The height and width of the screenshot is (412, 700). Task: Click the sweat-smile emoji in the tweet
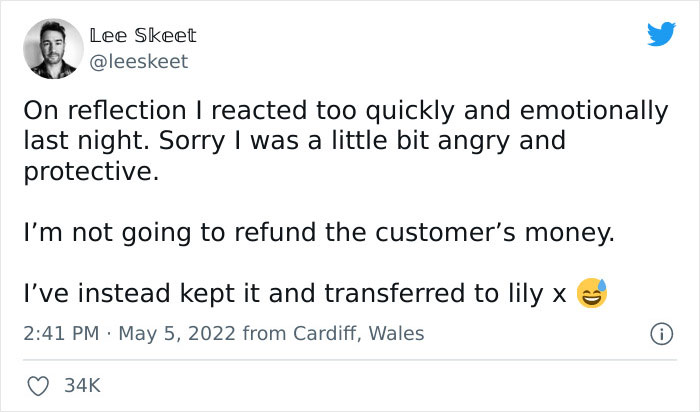(x=592, y=293)
